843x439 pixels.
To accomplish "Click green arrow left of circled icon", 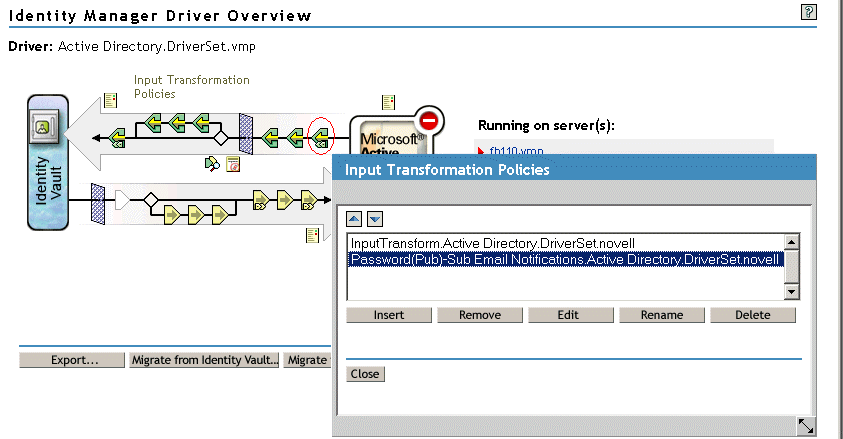I will coord(295,138).
